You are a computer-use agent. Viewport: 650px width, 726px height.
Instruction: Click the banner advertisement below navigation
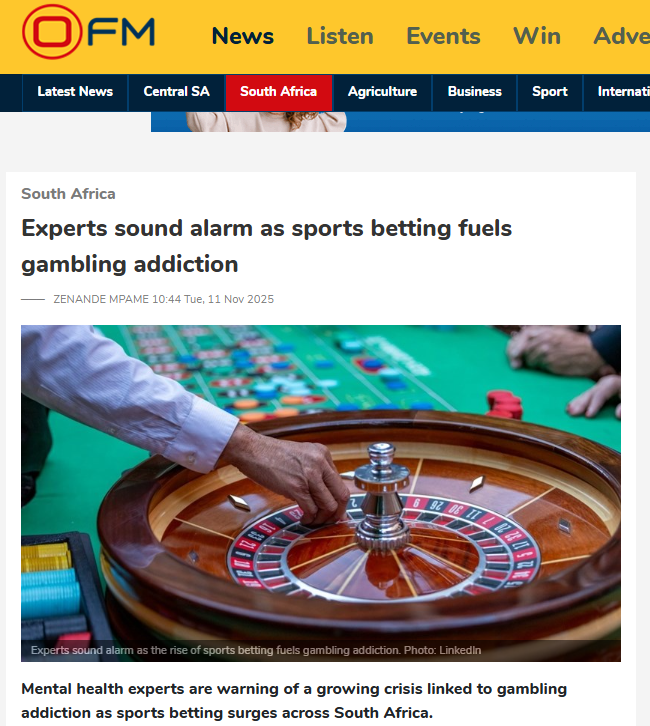(x=400, y=122)
